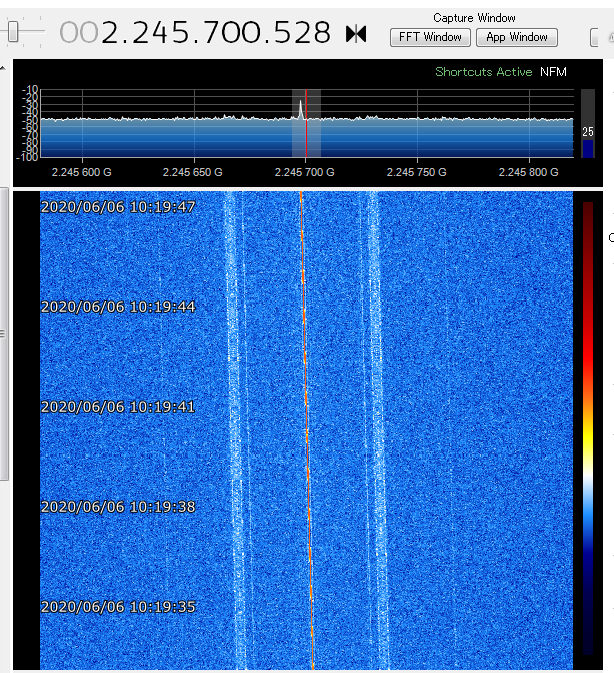The image size is (614, 673).
Task: Click the waterfall timestamp 10:19:44
Action: 118,307
